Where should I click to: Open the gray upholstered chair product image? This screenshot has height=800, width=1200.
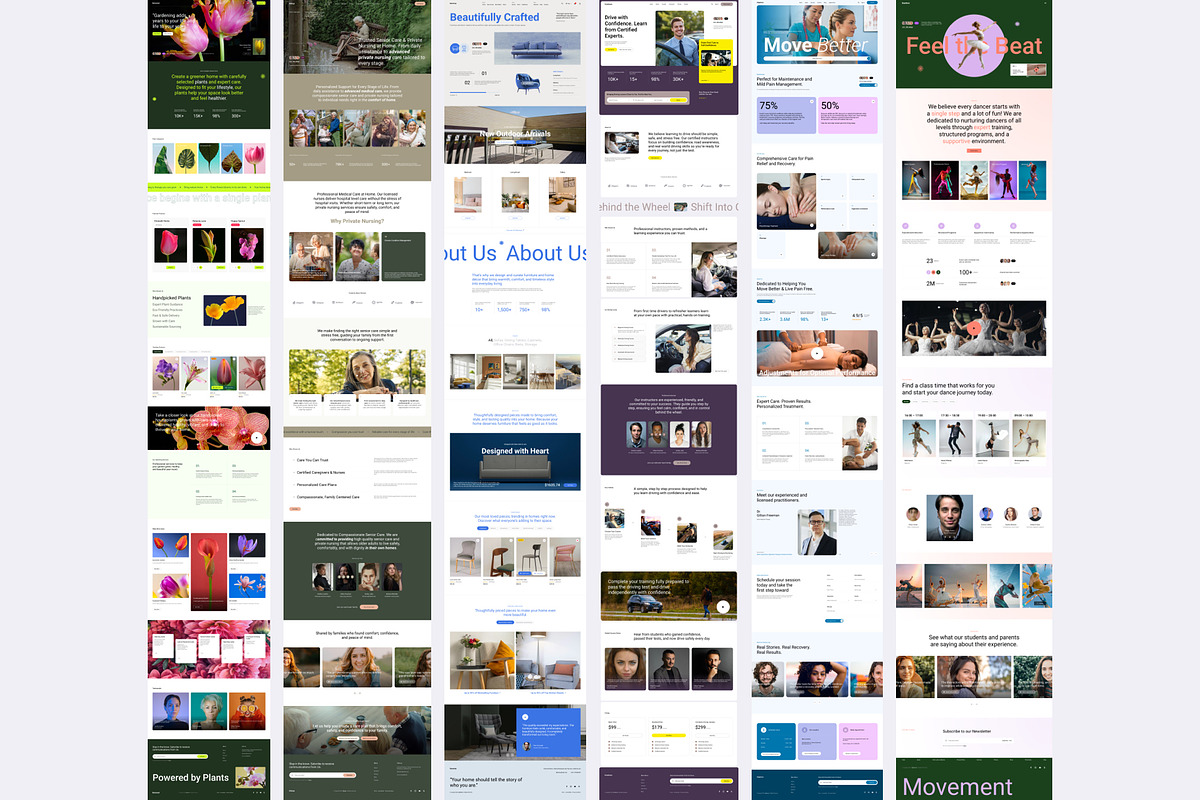tap(465, 557)
